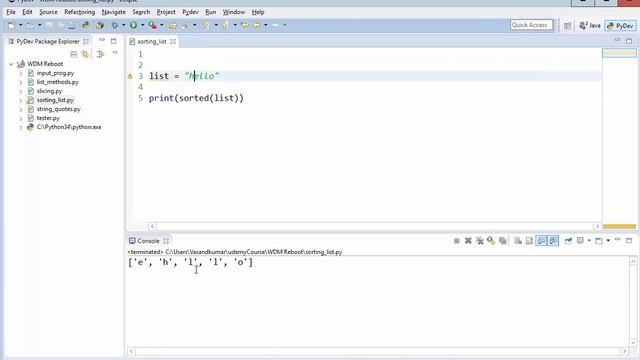Terminate console process stop icon
This screenshot has width=640, height=360.
pos(457,241)
